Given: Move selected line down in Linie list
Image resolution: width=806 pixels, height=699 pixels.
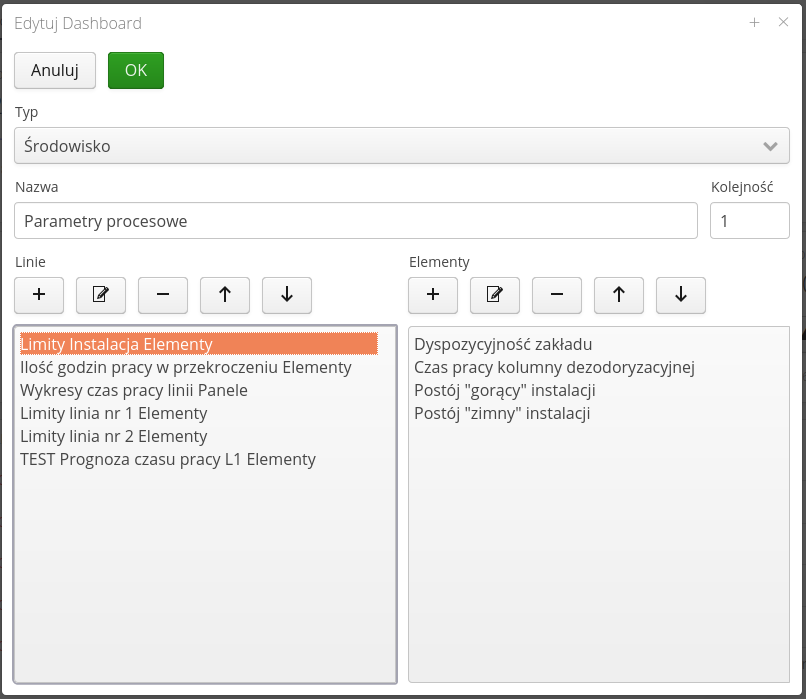Looking at the screenshot, I should (x=287, y=295).
